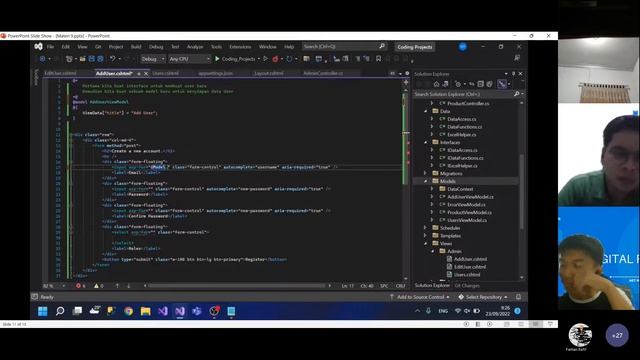Screen dimensions: 640x360
Task: Click the Restart refresh icon in toolbar
Action: tap(289, 59)
